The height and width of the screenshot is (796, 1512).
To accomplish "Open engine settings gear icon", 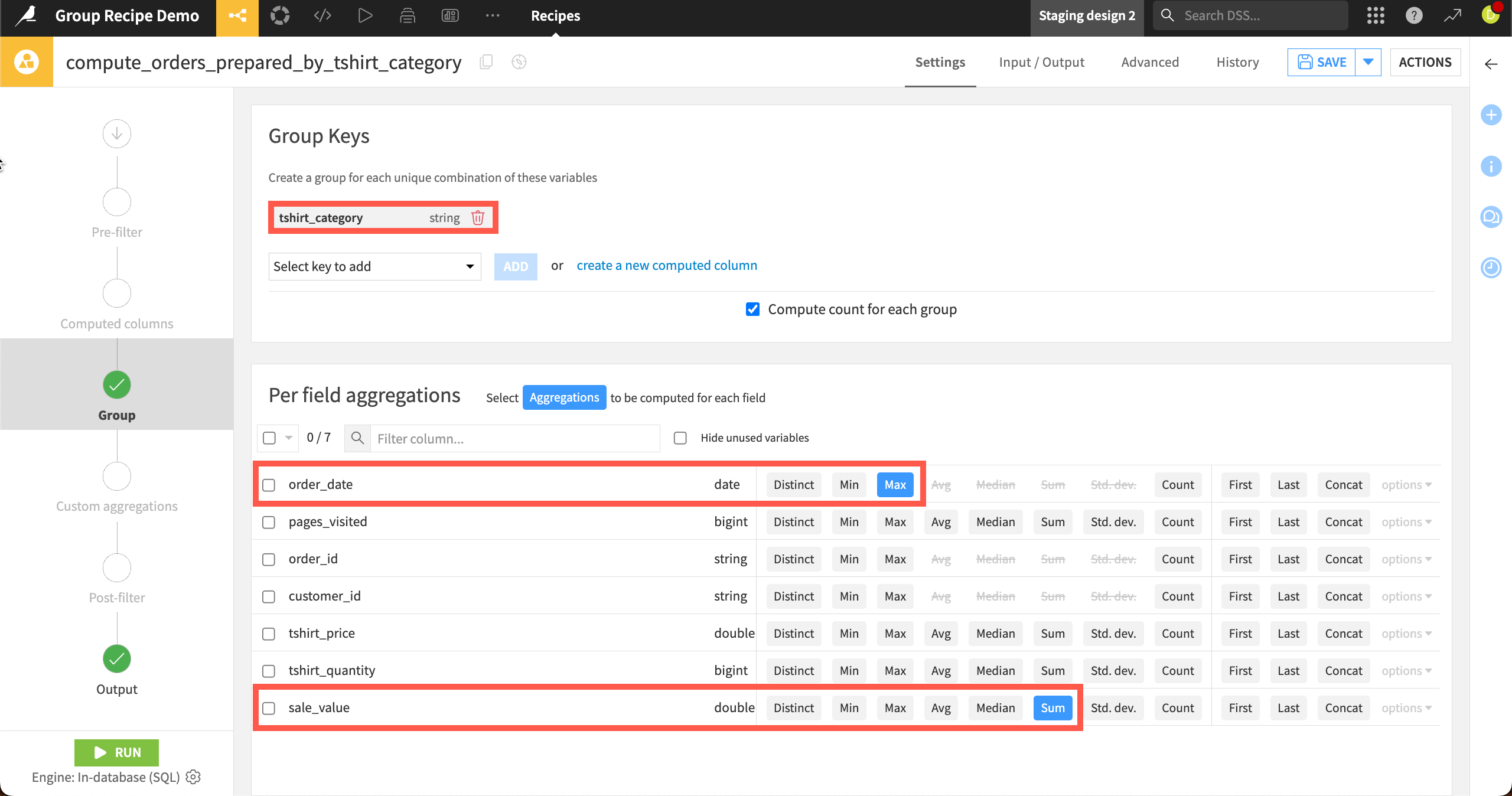I will point(193,777).
